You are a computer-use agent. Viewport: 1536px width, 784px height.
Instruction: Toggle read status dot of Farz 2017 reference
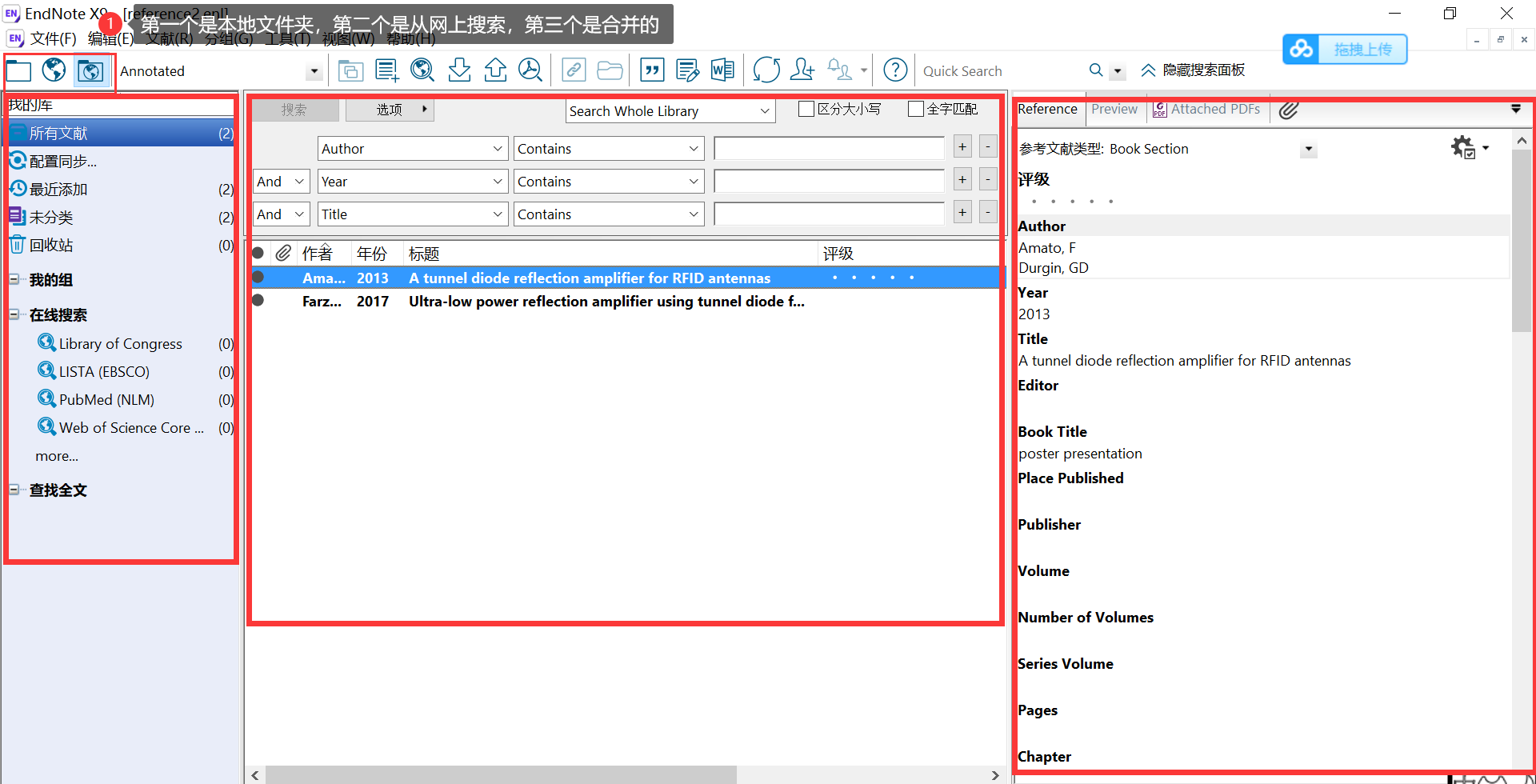(258, 301)
